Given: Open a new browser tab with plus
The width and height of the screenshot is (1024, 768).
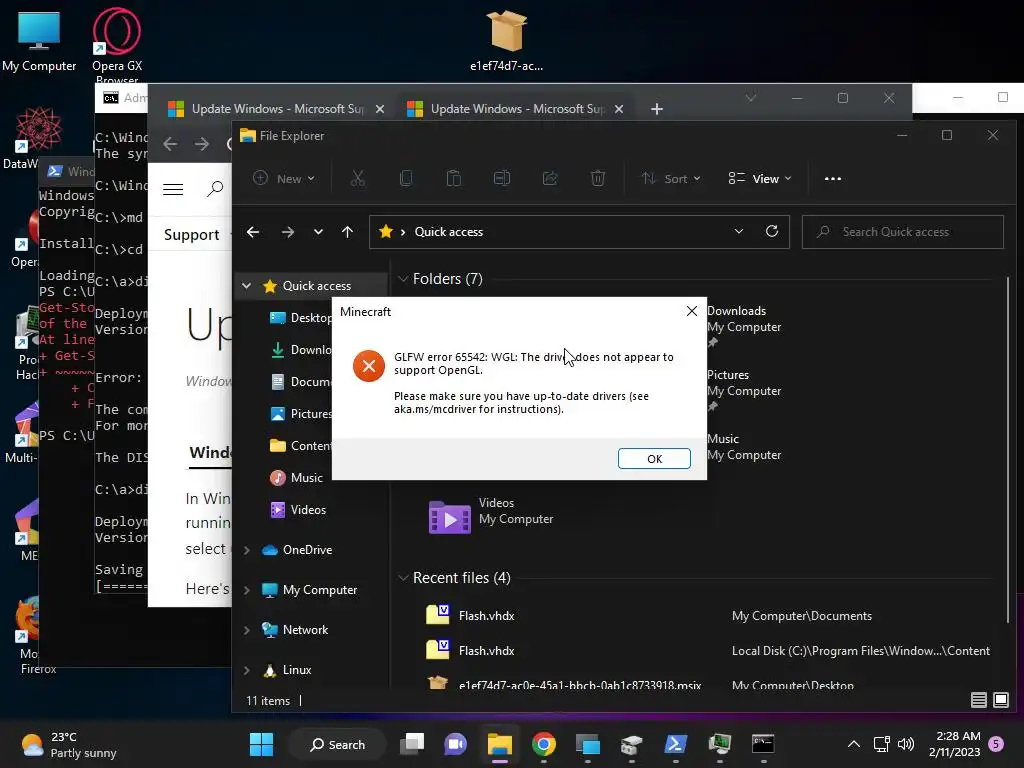Looking at the screenshot, I should click(x=657, y=109).
